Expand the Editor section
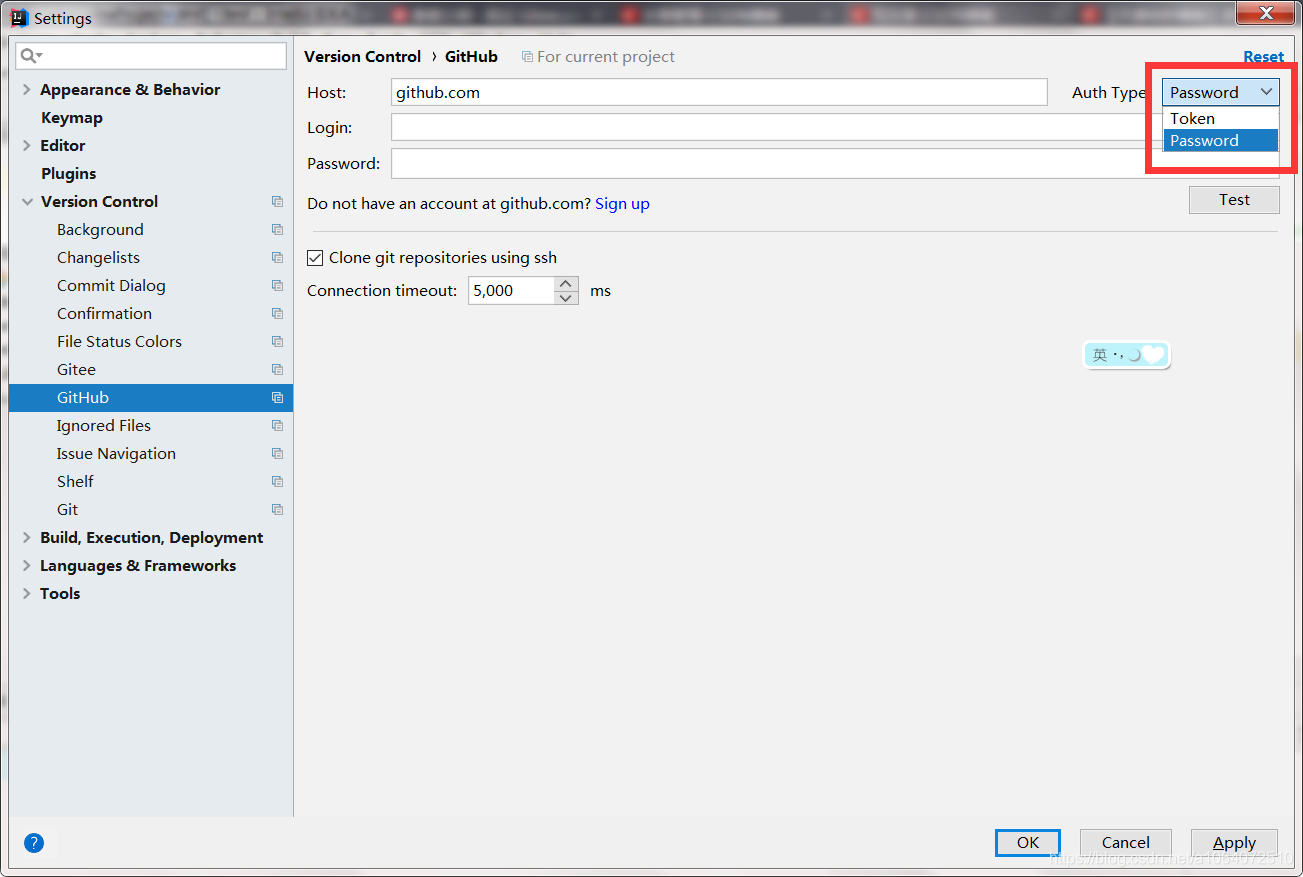Image resolution: width=1303 pixels, height=877 pixels. coord(26,146)
